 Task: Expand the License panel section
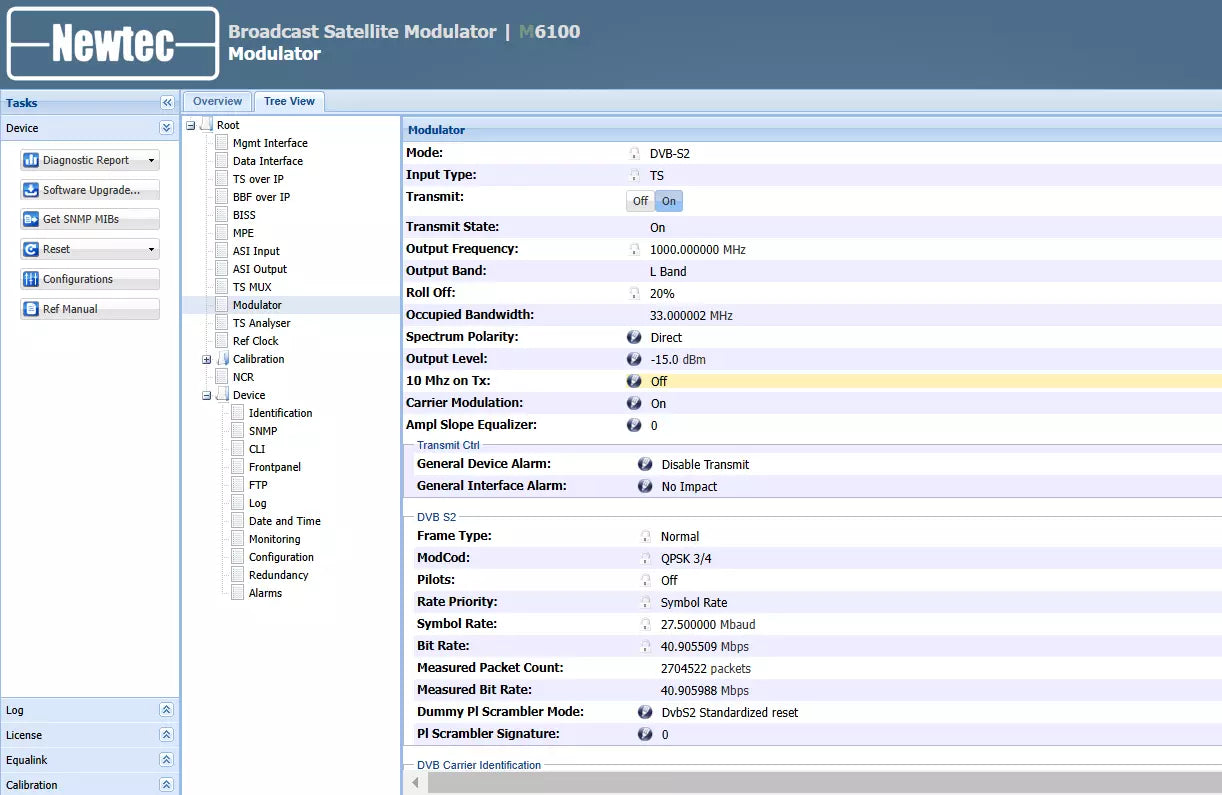167,735
